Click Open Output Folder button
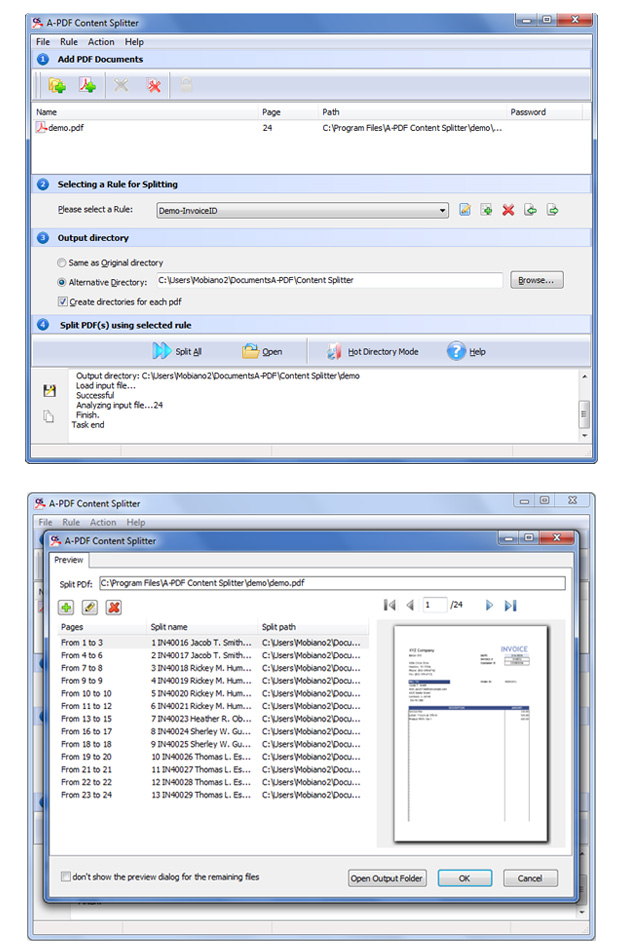 (387, 879)
